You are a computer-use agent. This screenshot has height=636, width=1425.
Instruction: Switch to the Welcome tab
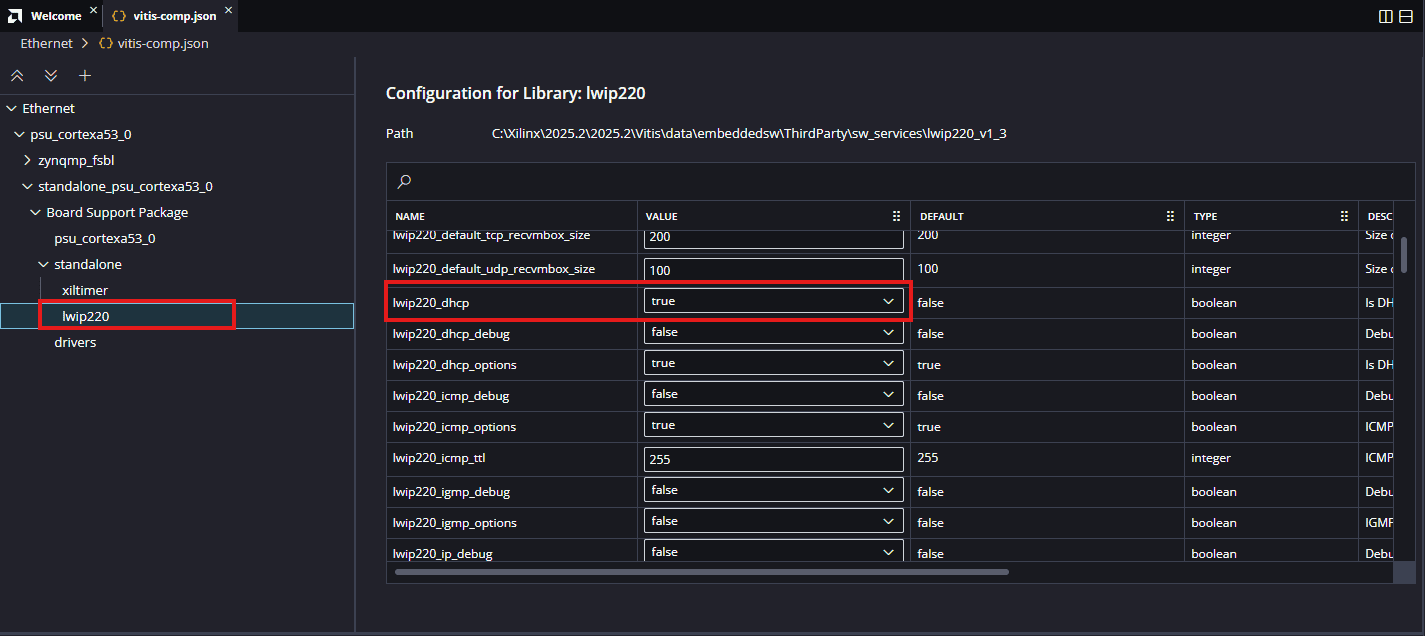pyautogui.click(x=55, y=16)
